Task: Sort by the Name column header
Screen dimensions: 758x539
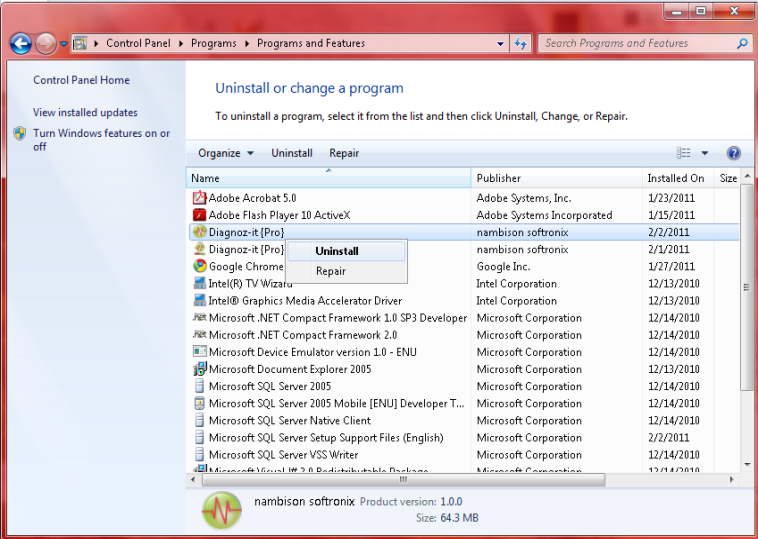Action: 328,178
